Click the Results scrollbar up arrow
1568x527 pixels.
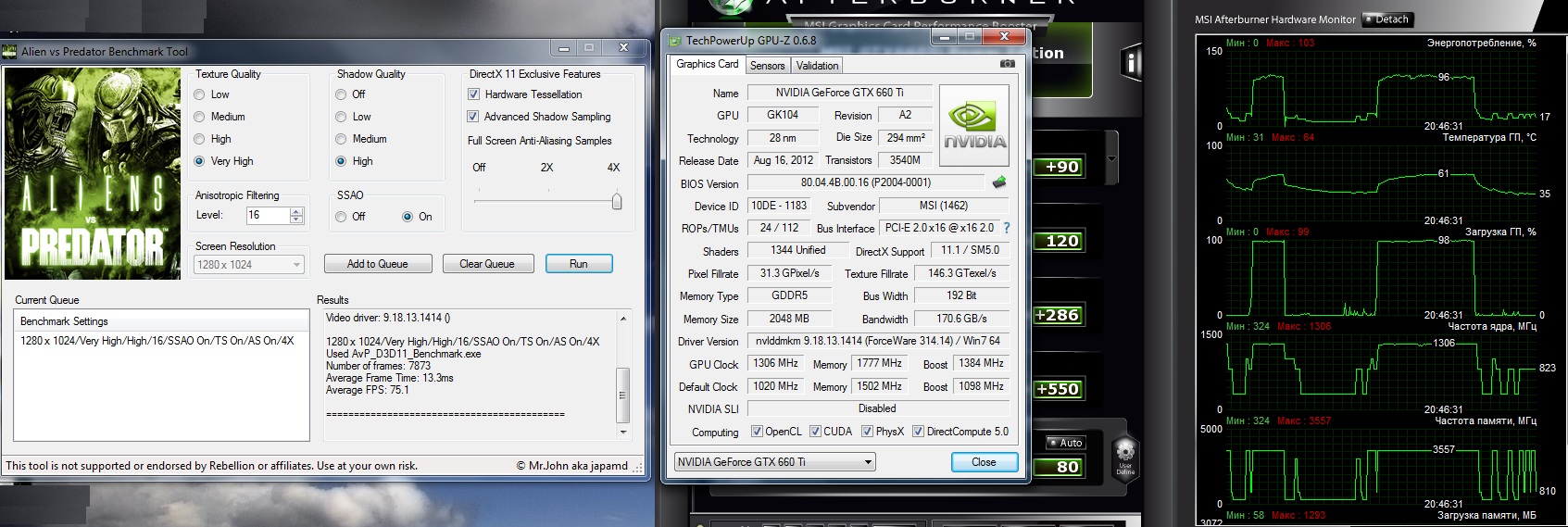pos(623,319)
